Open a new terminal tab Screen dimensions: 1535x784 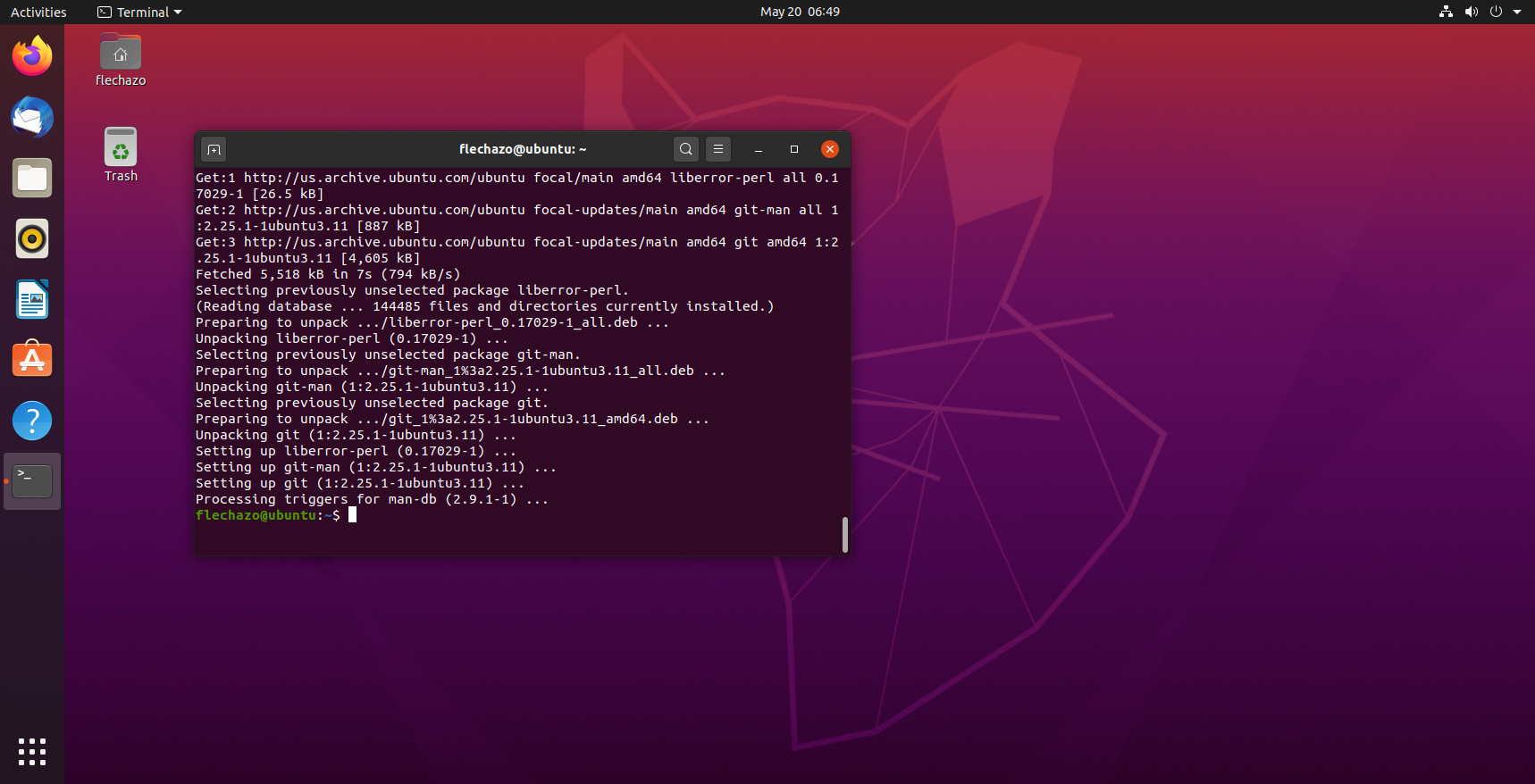[214, 149]
